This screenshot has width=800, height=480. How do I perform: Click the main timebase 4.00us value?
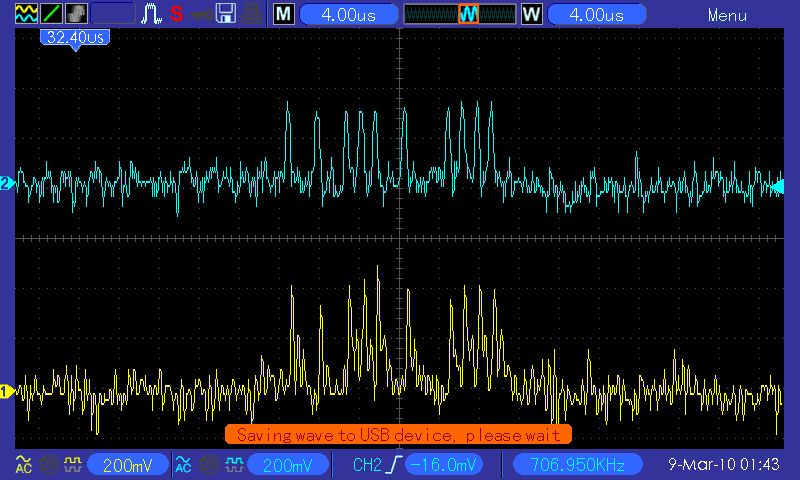348,14
